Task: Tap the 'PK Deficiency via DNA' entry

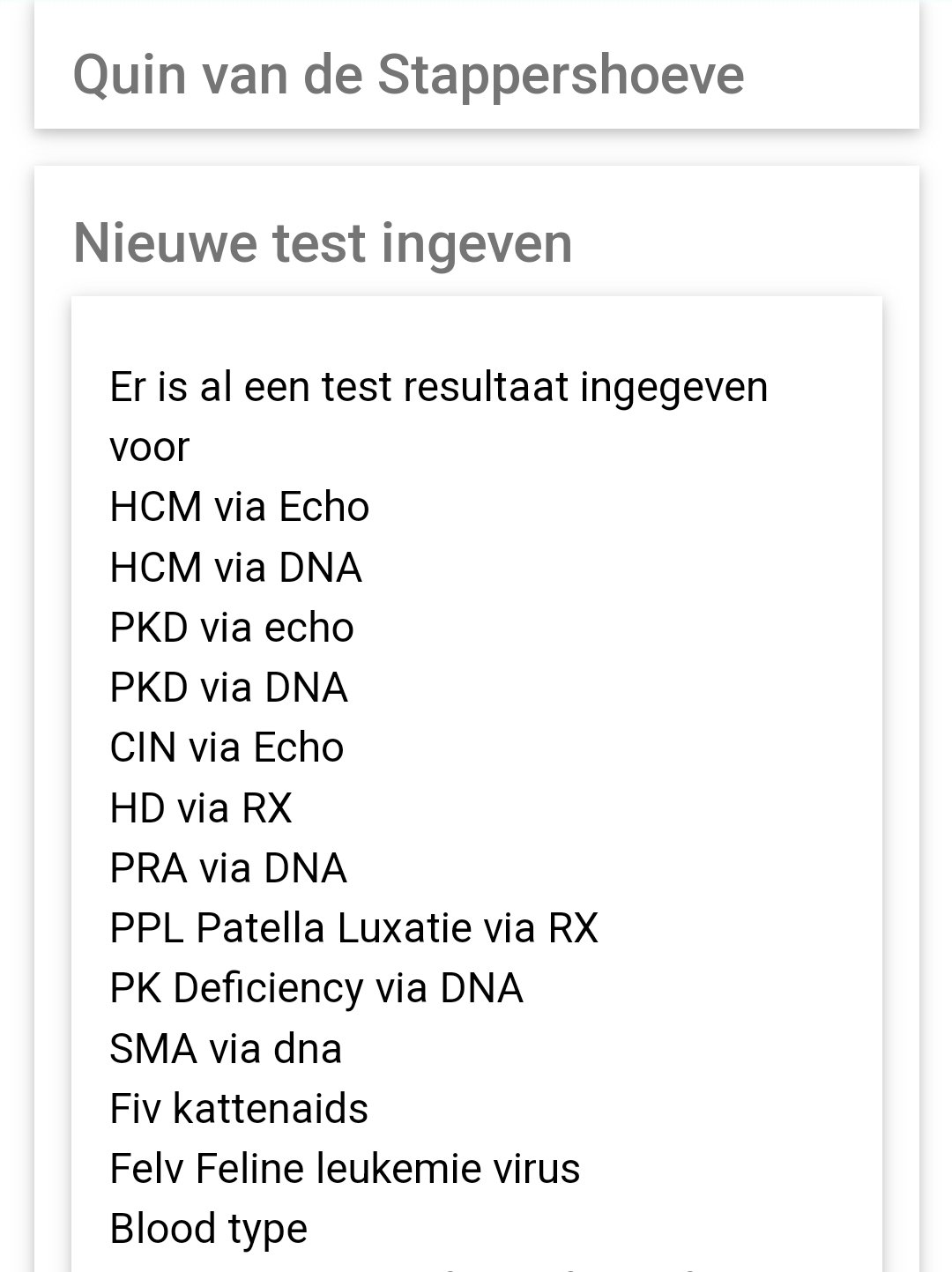Action: (316, 988)
